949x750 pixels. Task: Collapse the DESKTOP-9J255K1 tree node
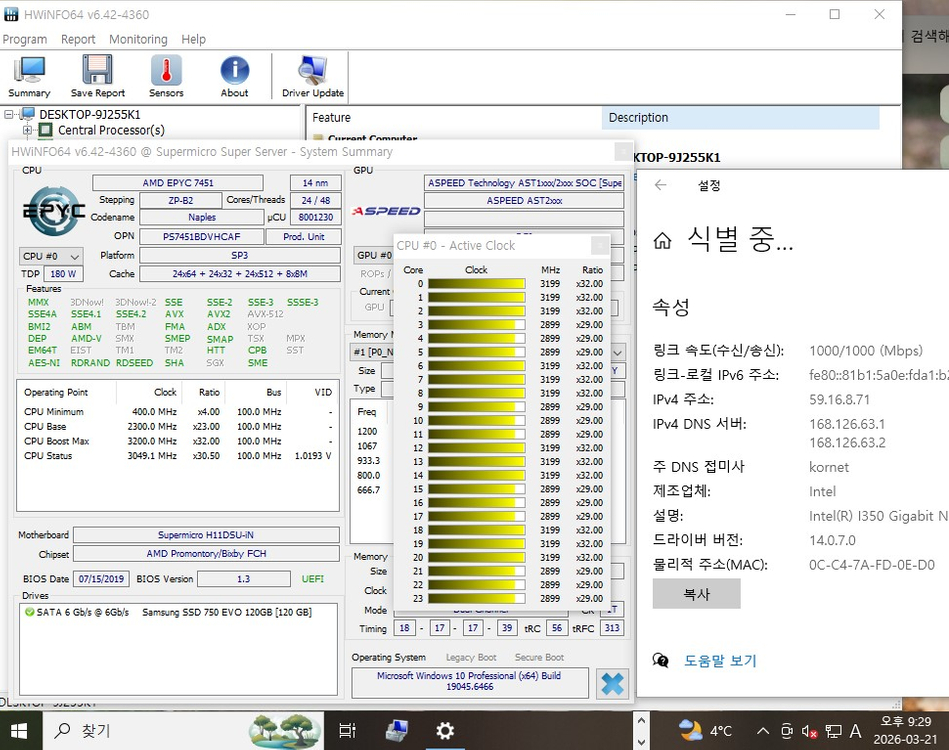coord(8,114)
